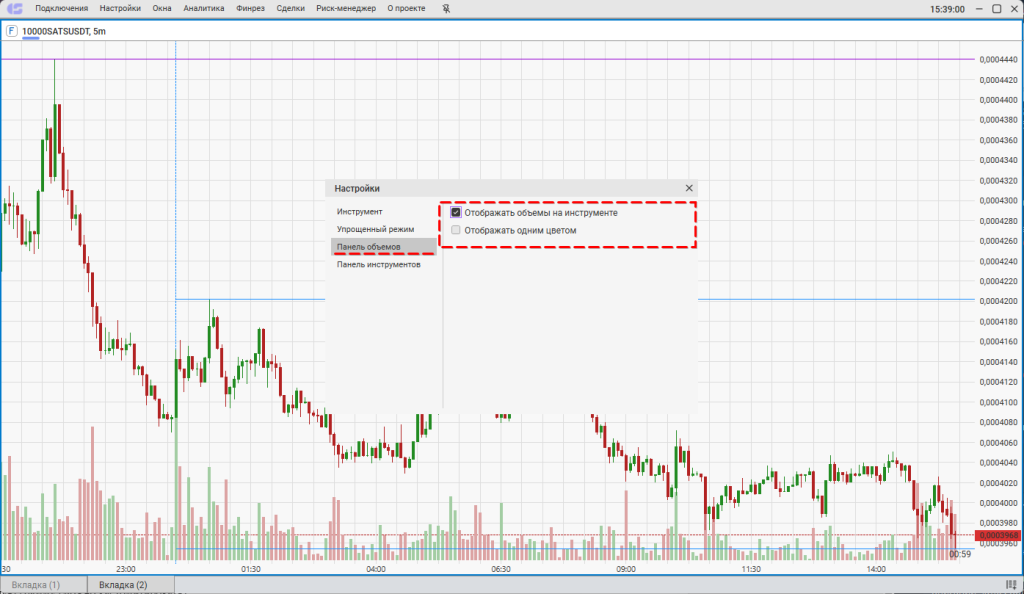The height and width of the screenshot is (594, 1024).
Task: Click the 04:00 time axis label
Action: coord(376,569)
